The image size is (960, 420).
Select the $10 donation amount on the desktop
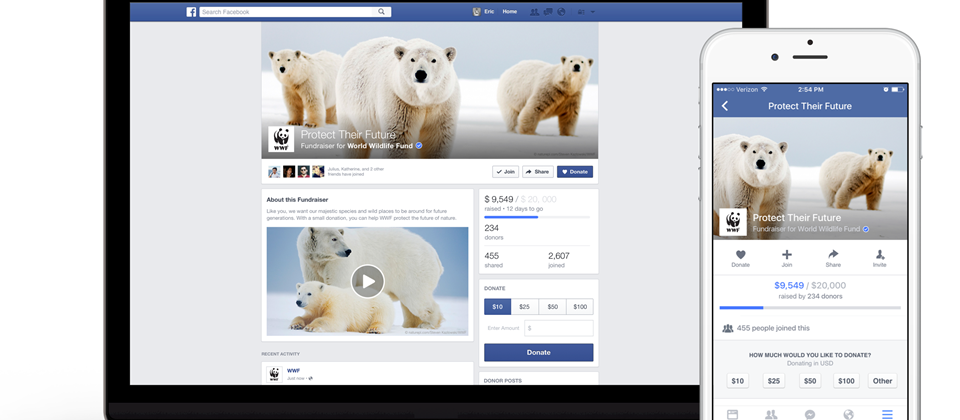click(498, 307)
